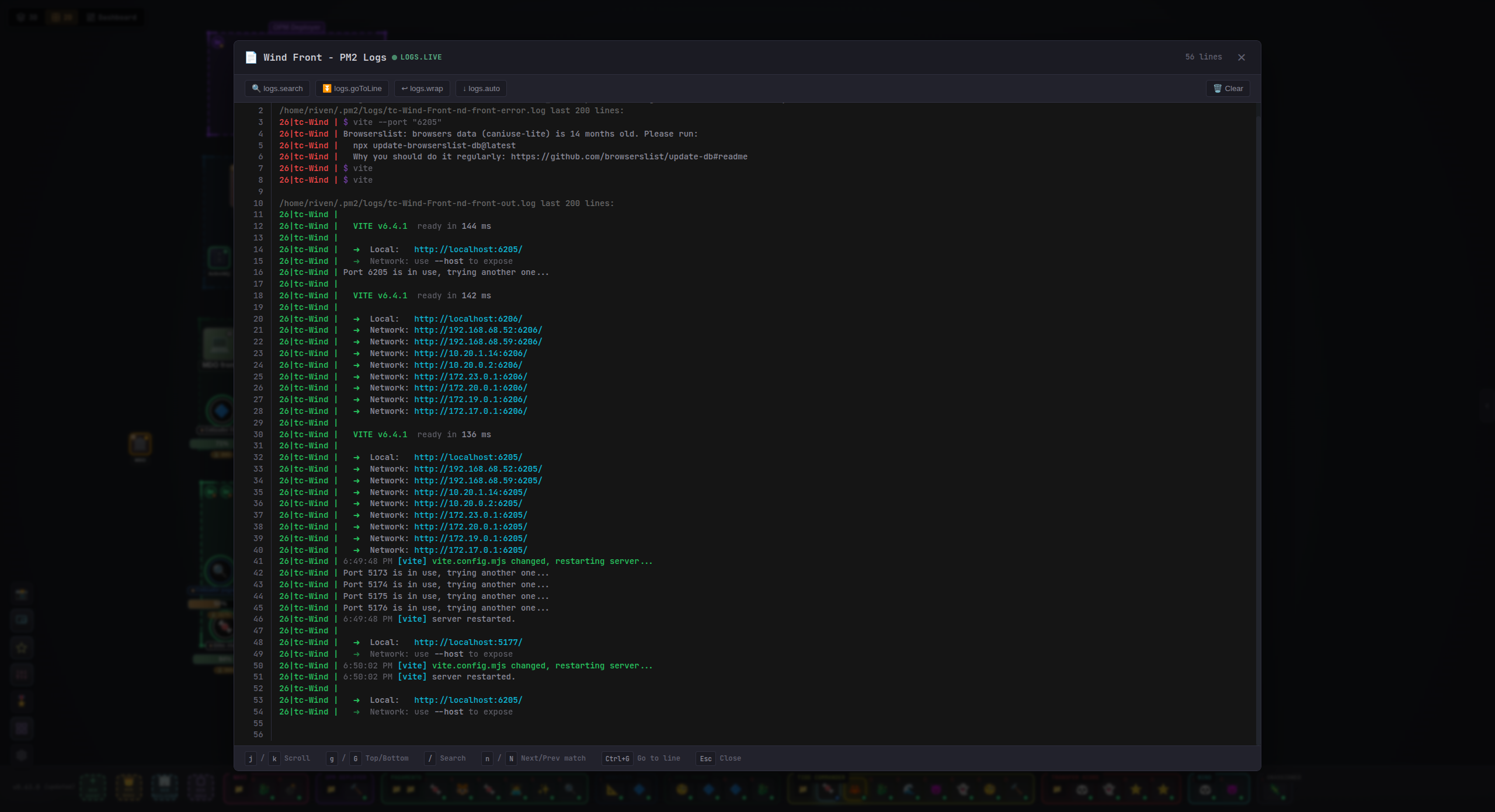Click the orange lightning icon on logs.goToLine
The height and width of the screenshot is (812, 1495).
tap(327, 88)
